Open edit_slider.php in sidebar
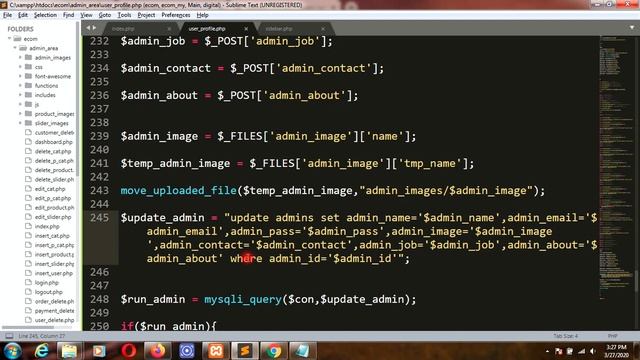Image resolution: width=640 pixels, height=360 pixels. (53, 217)
